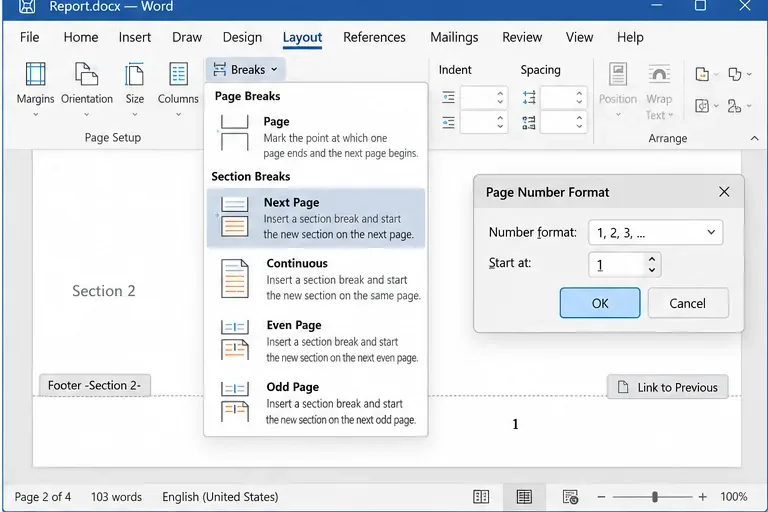Switch to the Insert tab
This screenshot has height=512, width=768.
135,37
